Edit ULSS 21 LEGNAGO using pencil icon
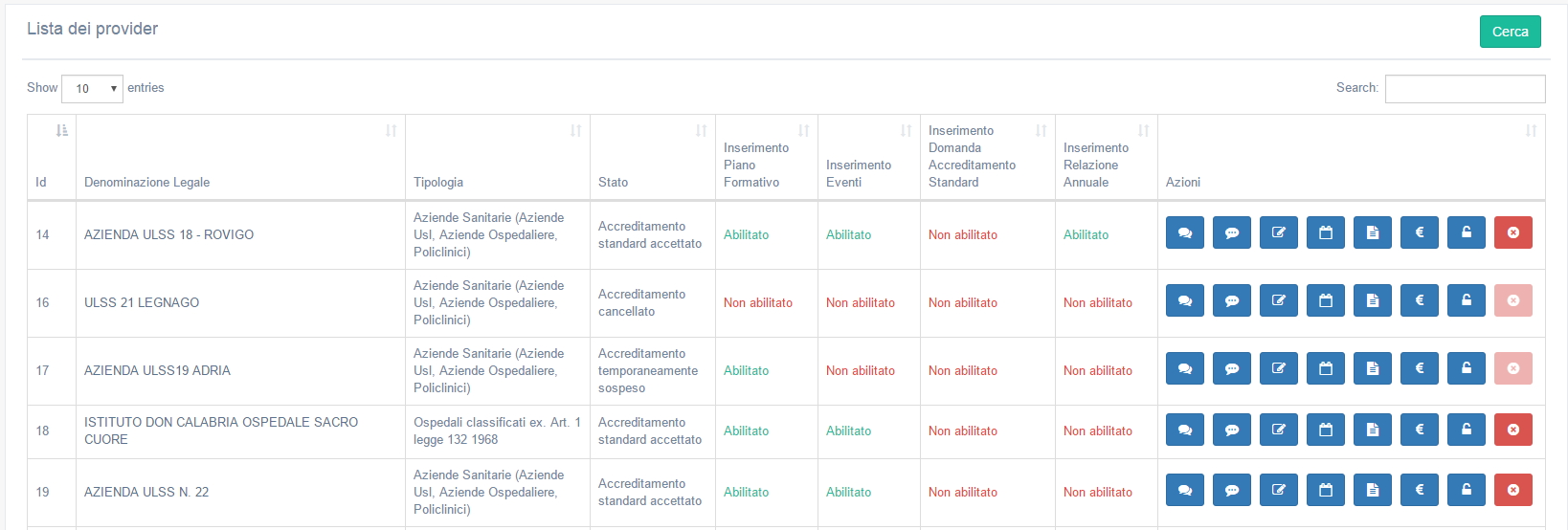 tap(1278, 300)
